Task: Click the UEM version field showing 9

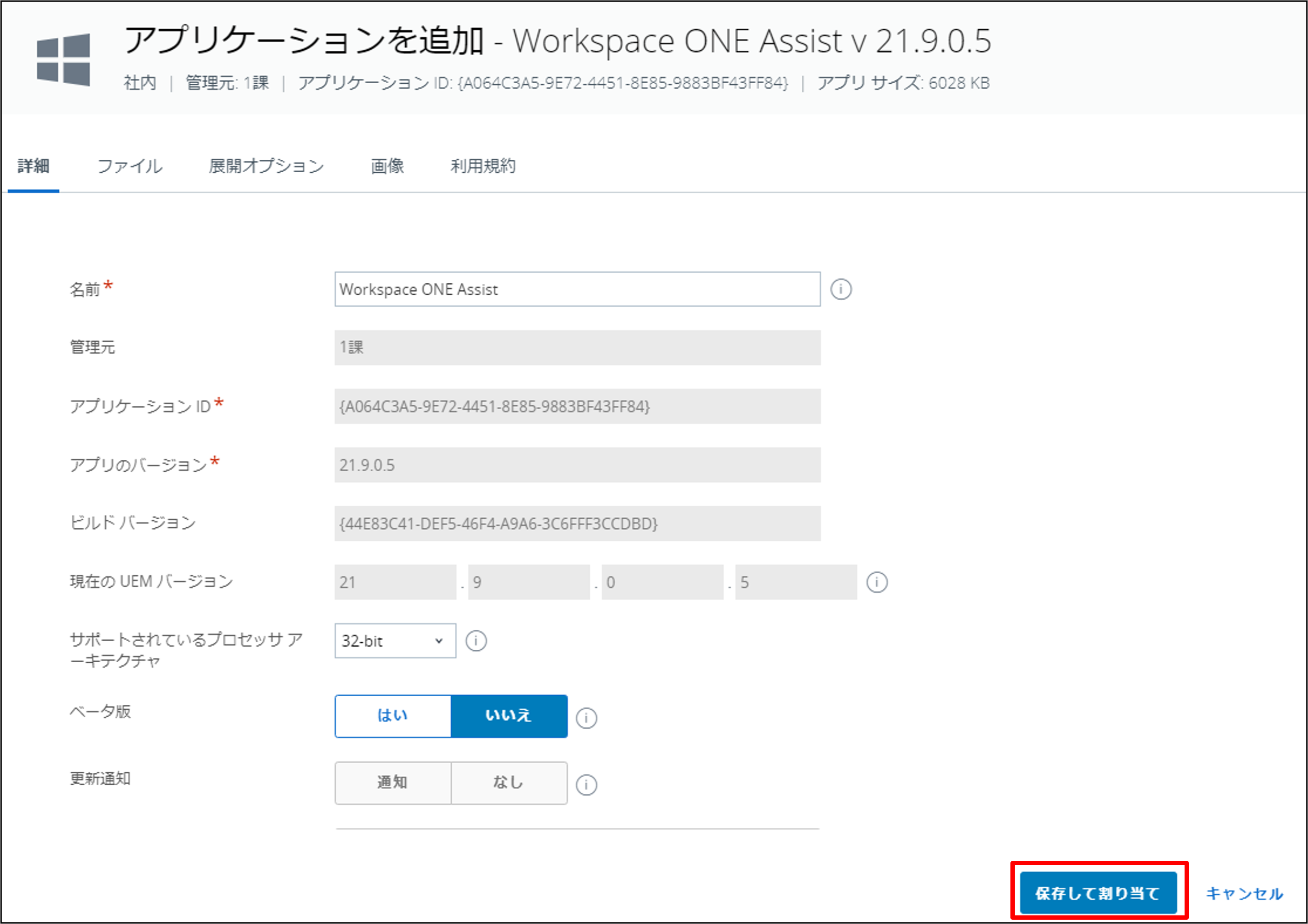Action: coord(529,582)
